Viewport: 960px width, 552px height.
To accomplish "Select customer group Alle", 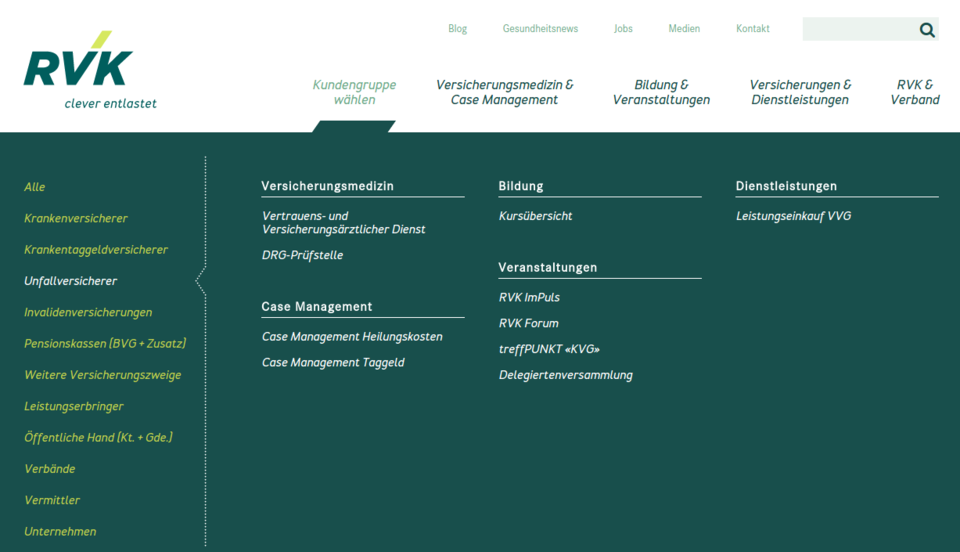I will pyautogui.click(x=34, y=187).
